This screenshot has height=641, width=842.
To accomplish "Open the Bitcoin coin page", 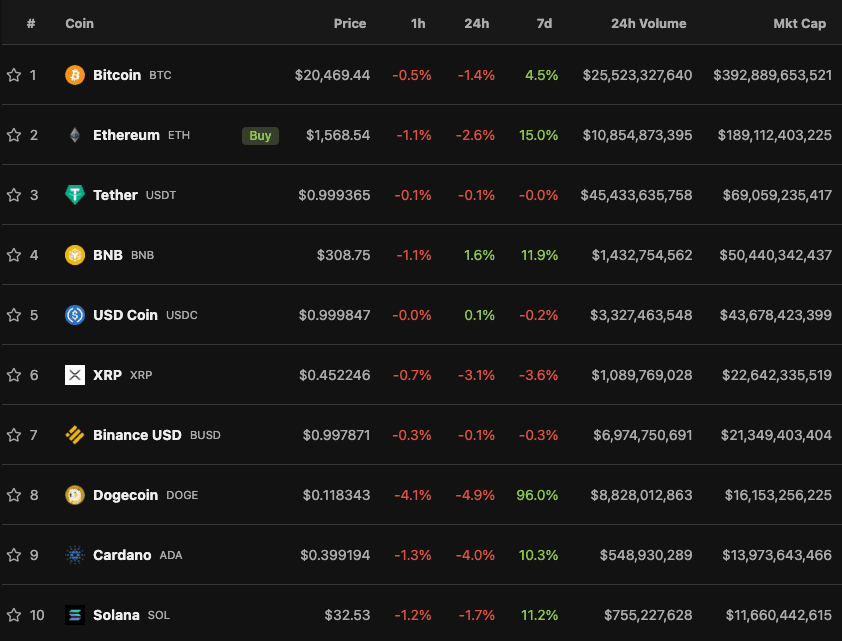I will [117, 75].
